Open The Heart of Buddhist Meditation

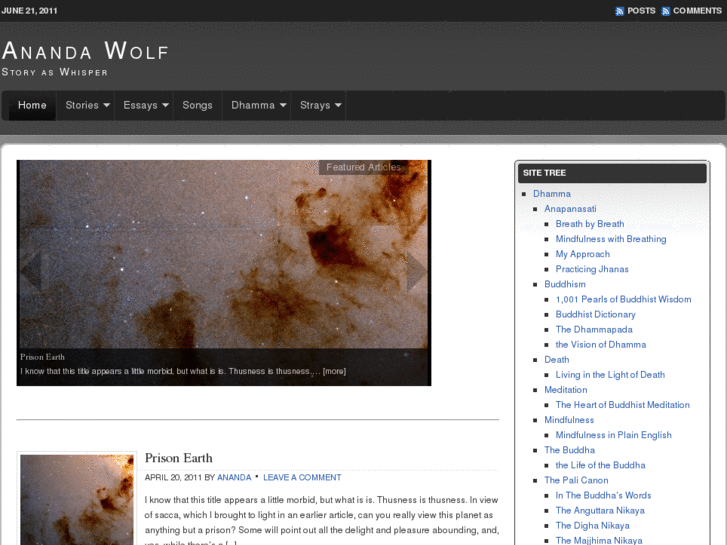(623, 405)
